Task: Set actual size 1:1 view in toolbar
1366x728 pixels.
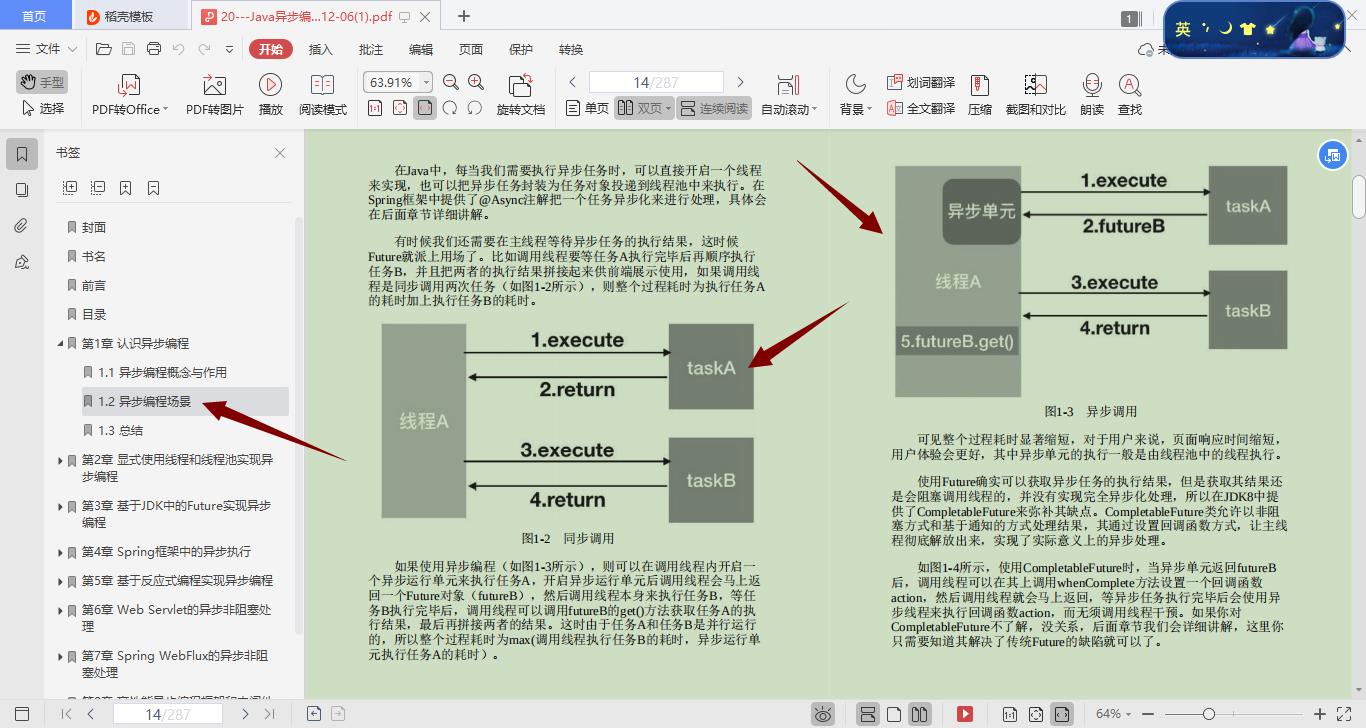Action: (375, 108)
